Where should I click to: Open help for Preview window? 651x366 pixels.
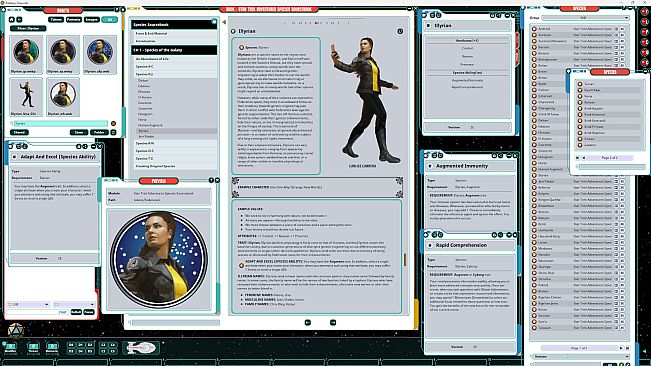point(211,181)
